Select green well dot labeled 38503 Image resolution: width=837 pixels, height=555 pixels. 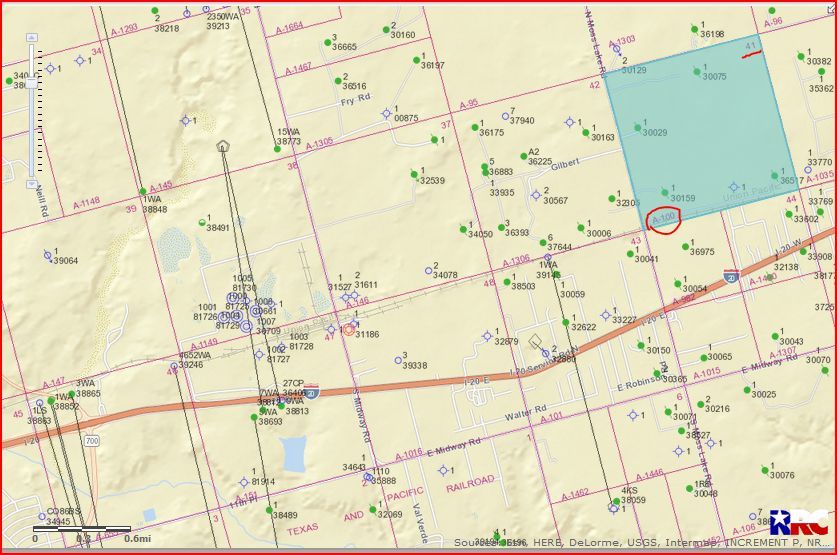tap(507, 282)
